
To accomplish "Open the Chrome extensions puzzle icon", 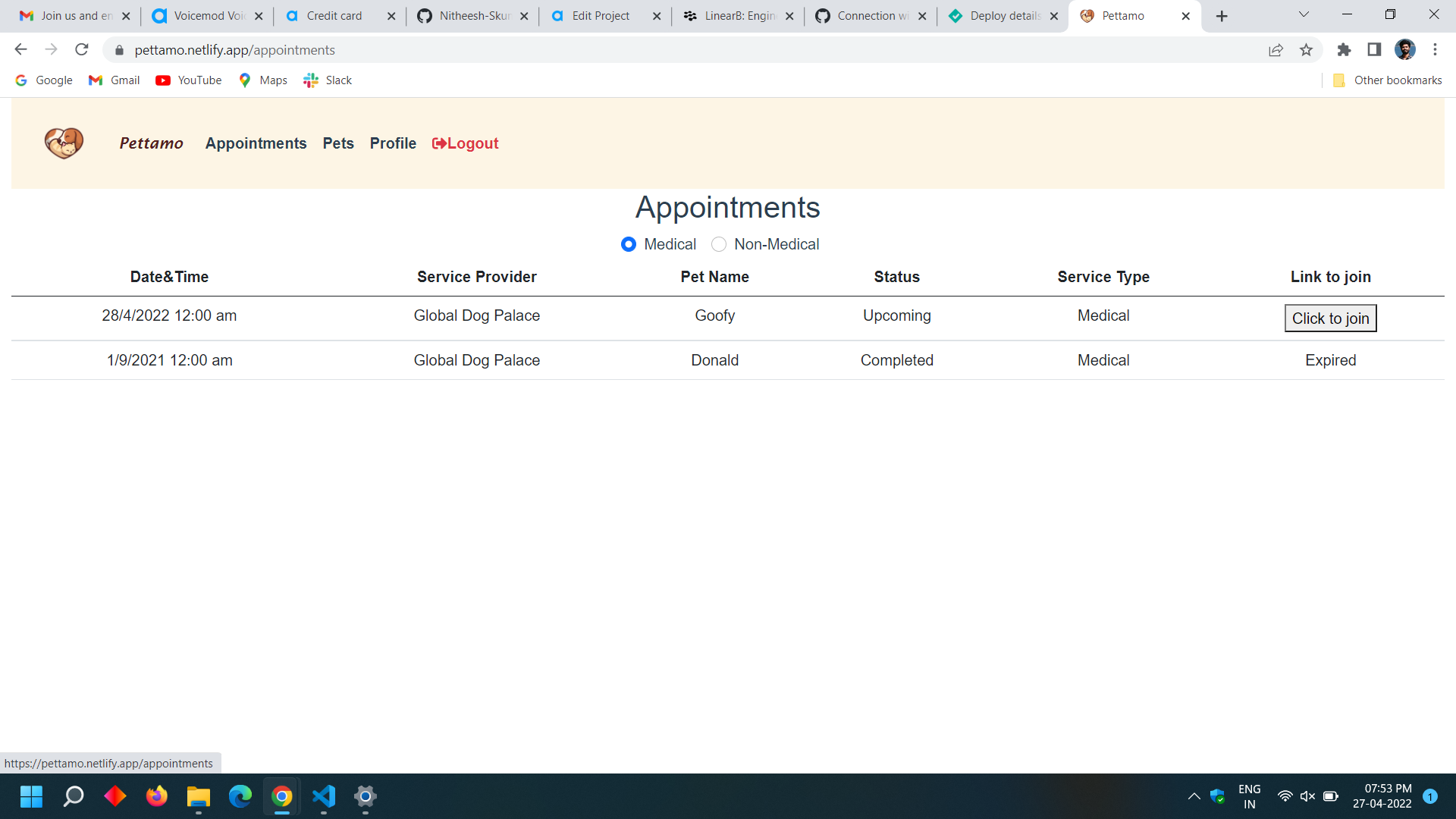I will [x=1344, y=50].
